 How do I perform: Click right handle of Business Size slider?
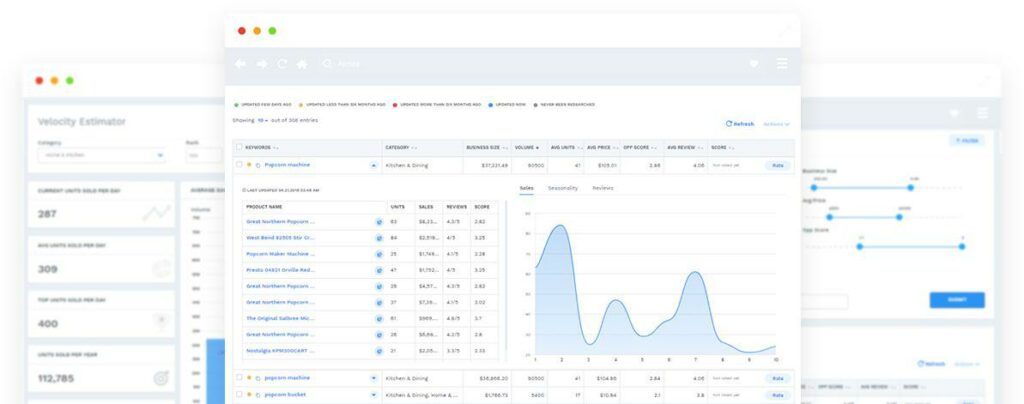coord(910,187)
